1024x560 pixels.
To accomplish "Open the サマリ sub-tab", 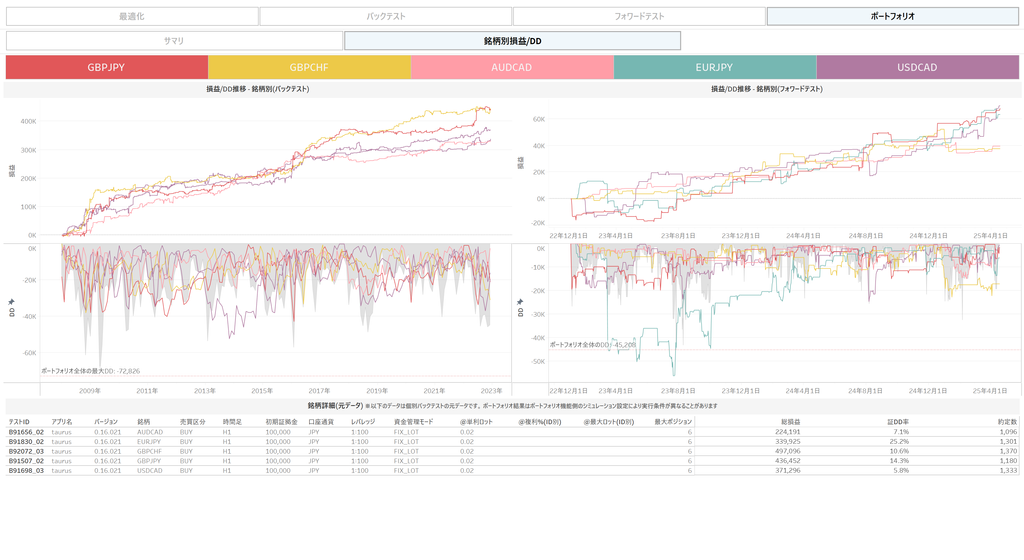I will tap(174, 41).
